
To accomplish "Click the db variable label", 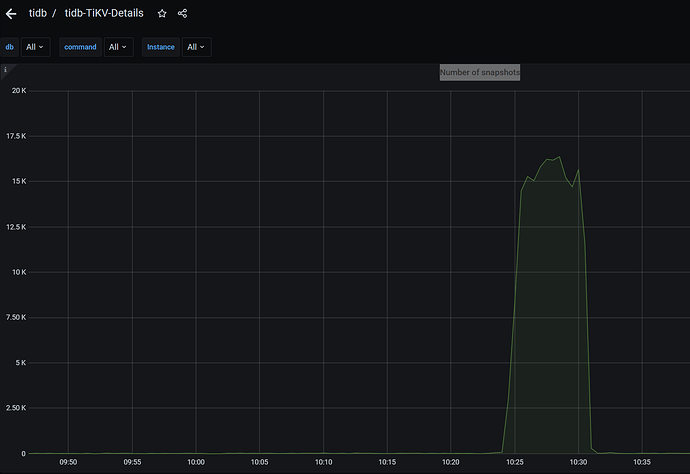I will 10,47.
